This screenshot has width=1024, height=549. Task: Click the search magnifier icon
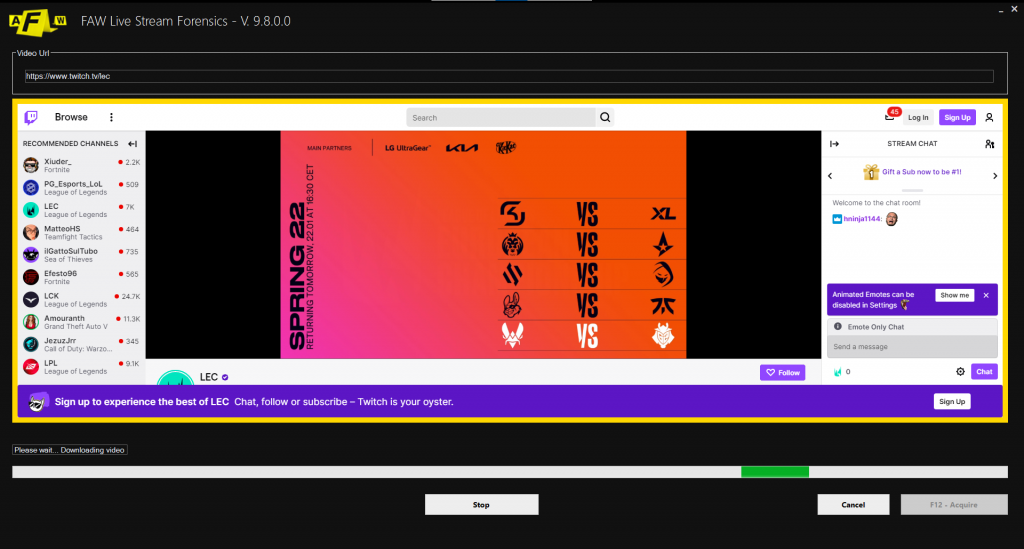(605, 118)
